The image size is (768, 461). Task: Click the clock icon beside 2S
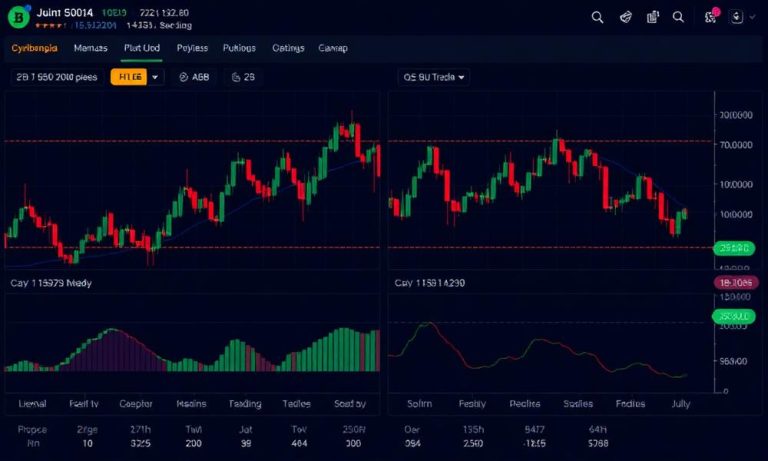point(236,77)
